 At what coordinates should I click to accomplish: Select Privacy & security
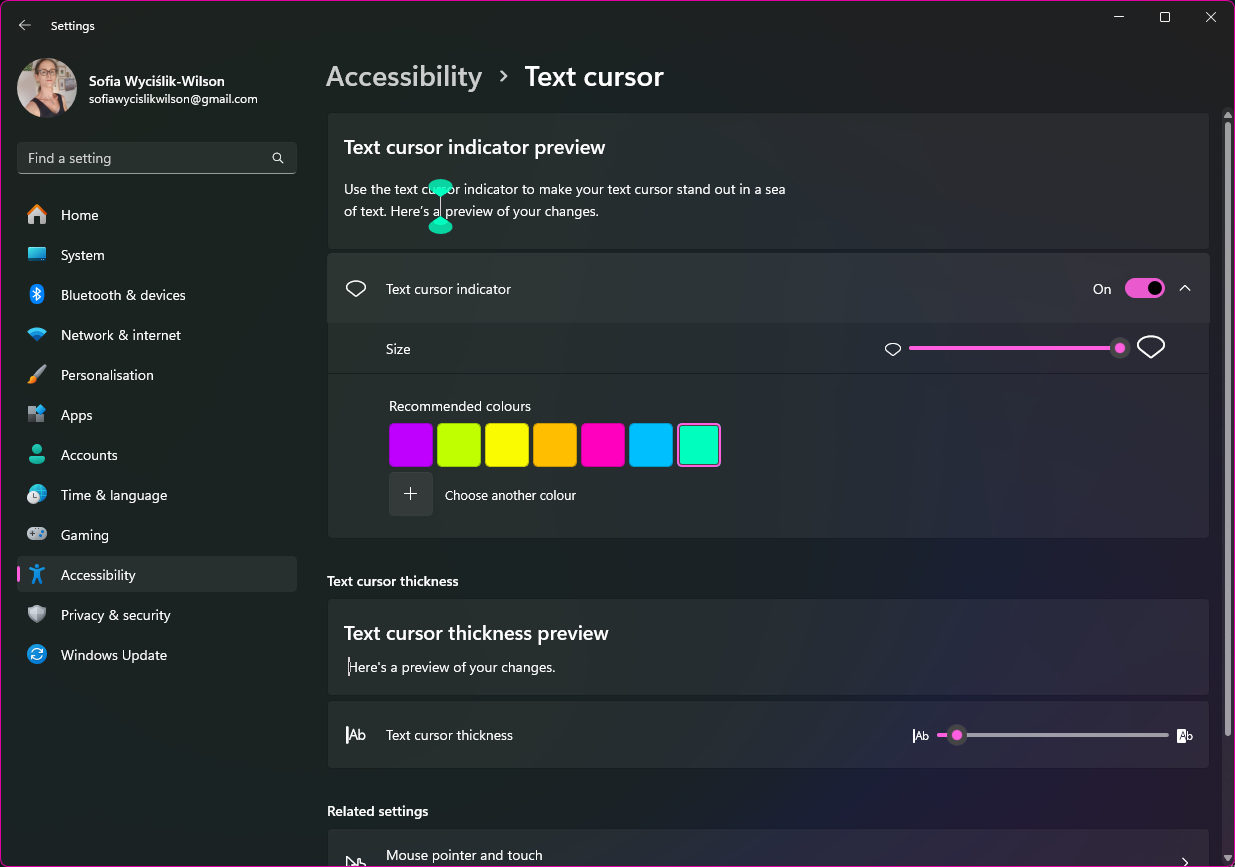(x=157, y=615)
